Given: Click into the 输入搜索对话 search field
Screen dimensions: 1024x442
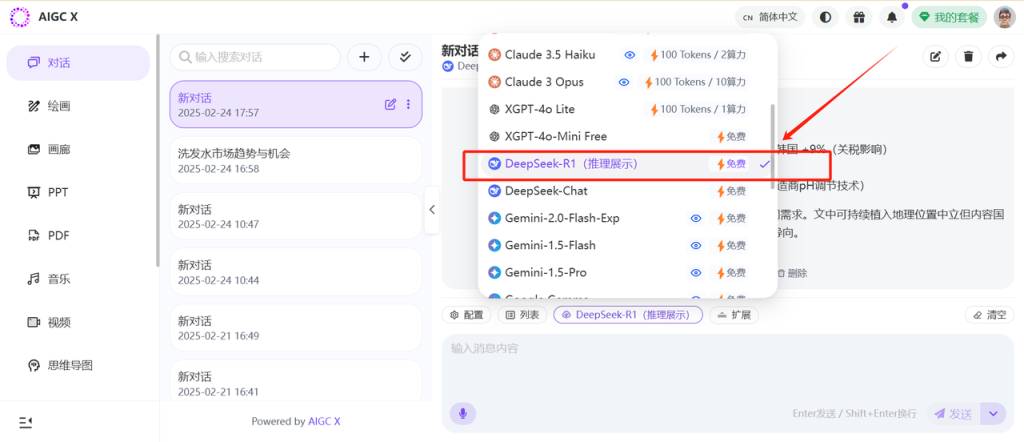Looking at the screenshot, I should click(x=255, y=57).
